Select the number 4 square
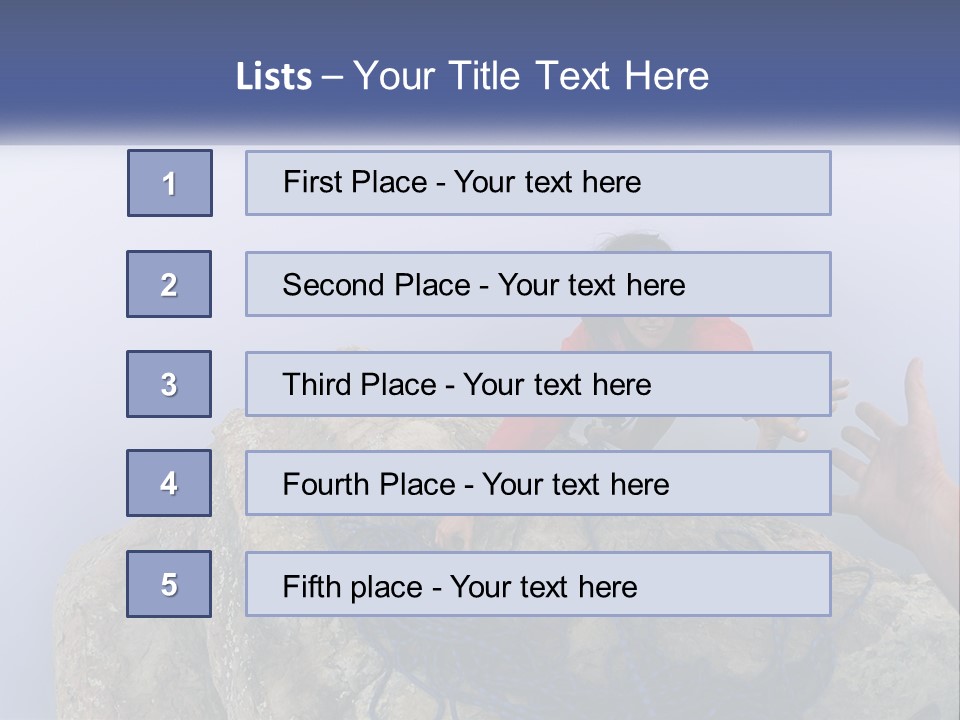Image resolution: width=960 pixels, height=720 pixels. 169,483
